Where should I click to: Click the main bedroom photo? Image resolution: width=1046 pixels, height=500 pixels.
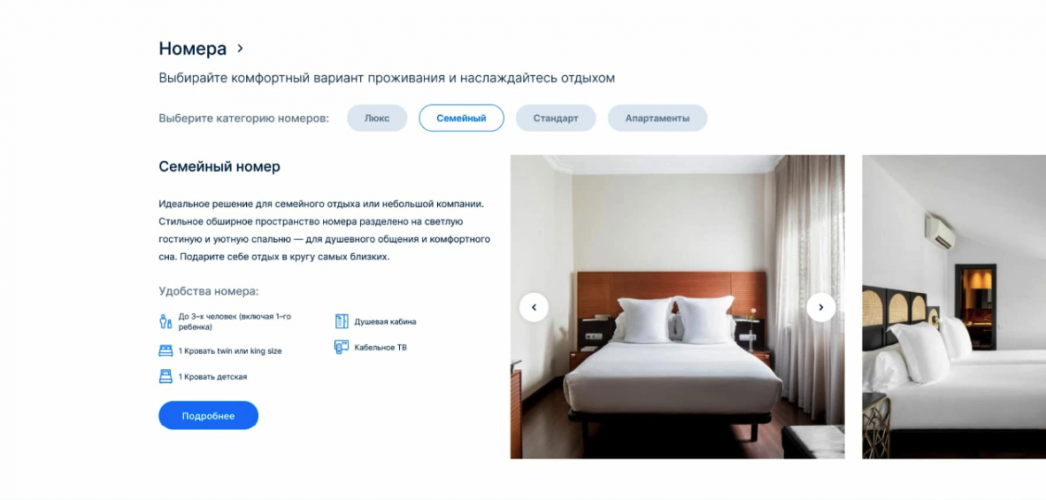point(677,307)
